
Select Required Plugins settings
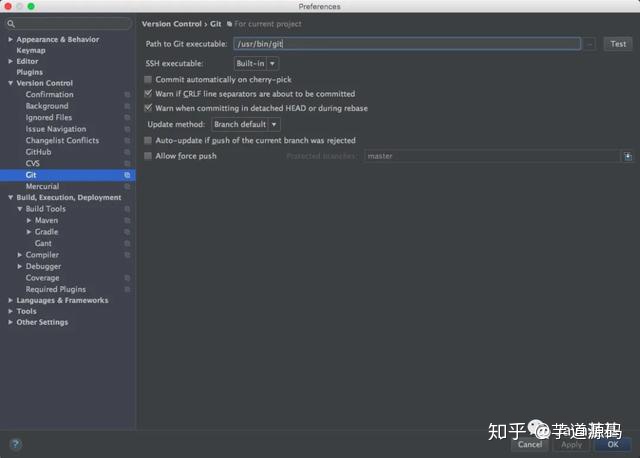click(x=56, y=289)
